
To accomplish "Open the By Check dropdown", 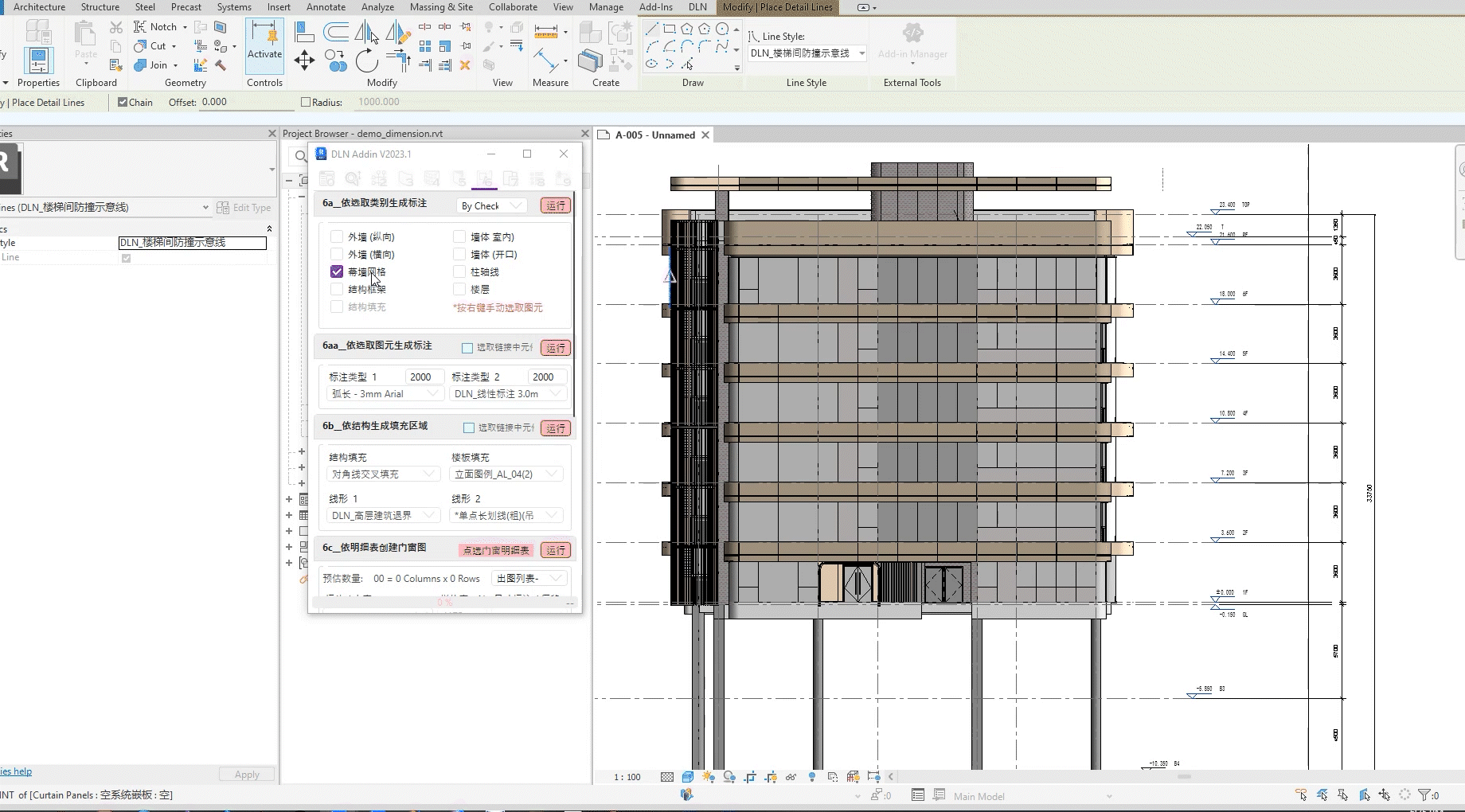I will (x=492, y=205).
